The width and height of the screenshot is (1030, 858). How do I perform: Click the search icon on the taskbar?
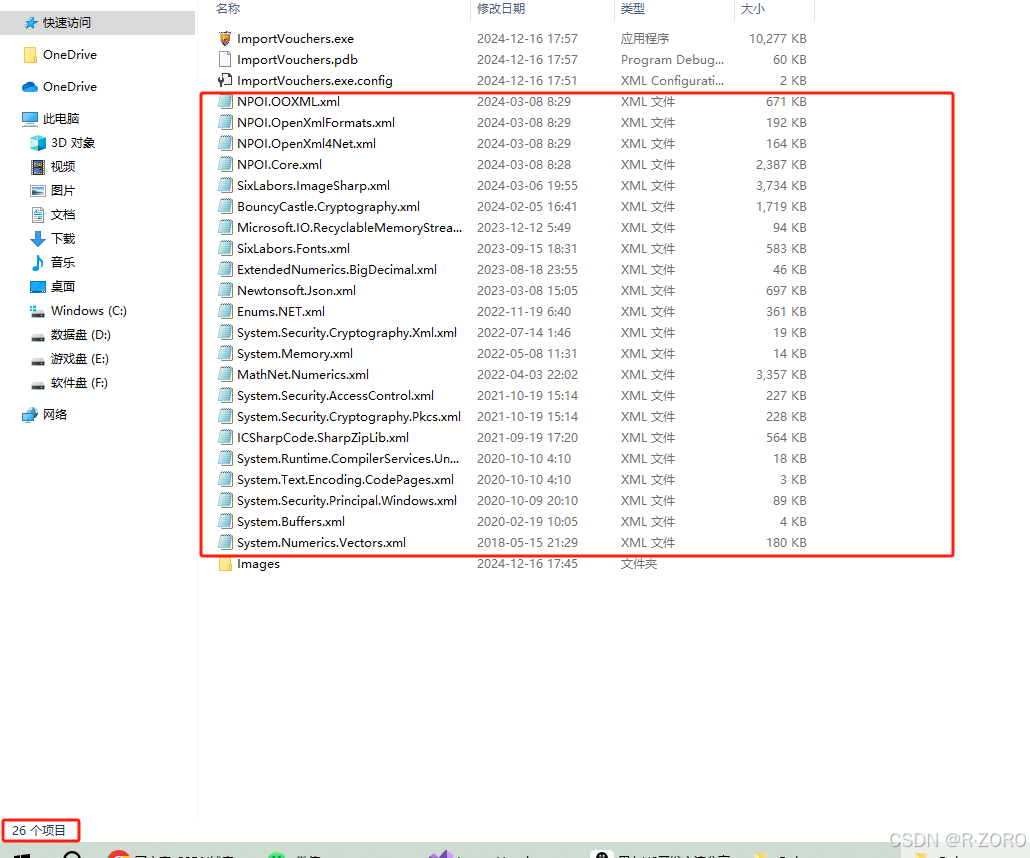point(70,855)
